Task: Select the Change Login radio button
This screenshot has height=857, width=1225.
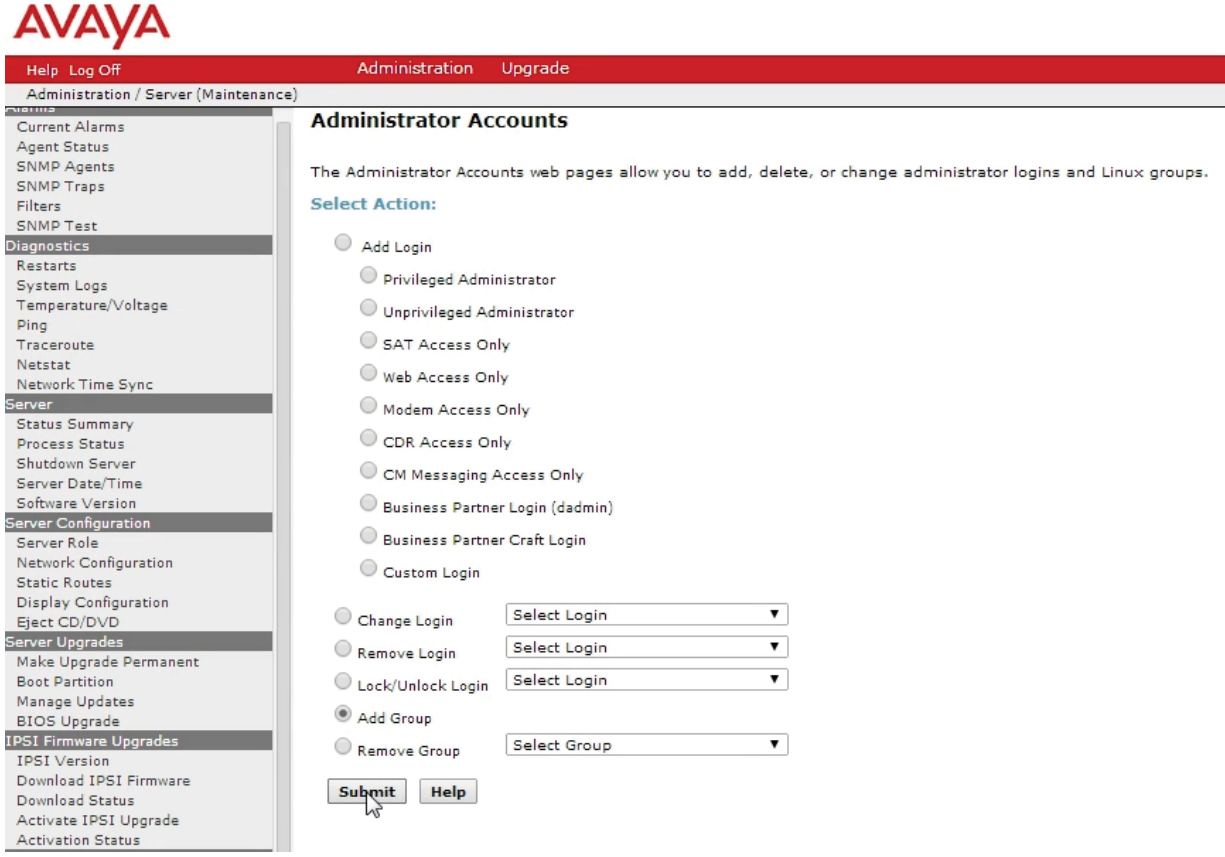Action: coord(343,616)
